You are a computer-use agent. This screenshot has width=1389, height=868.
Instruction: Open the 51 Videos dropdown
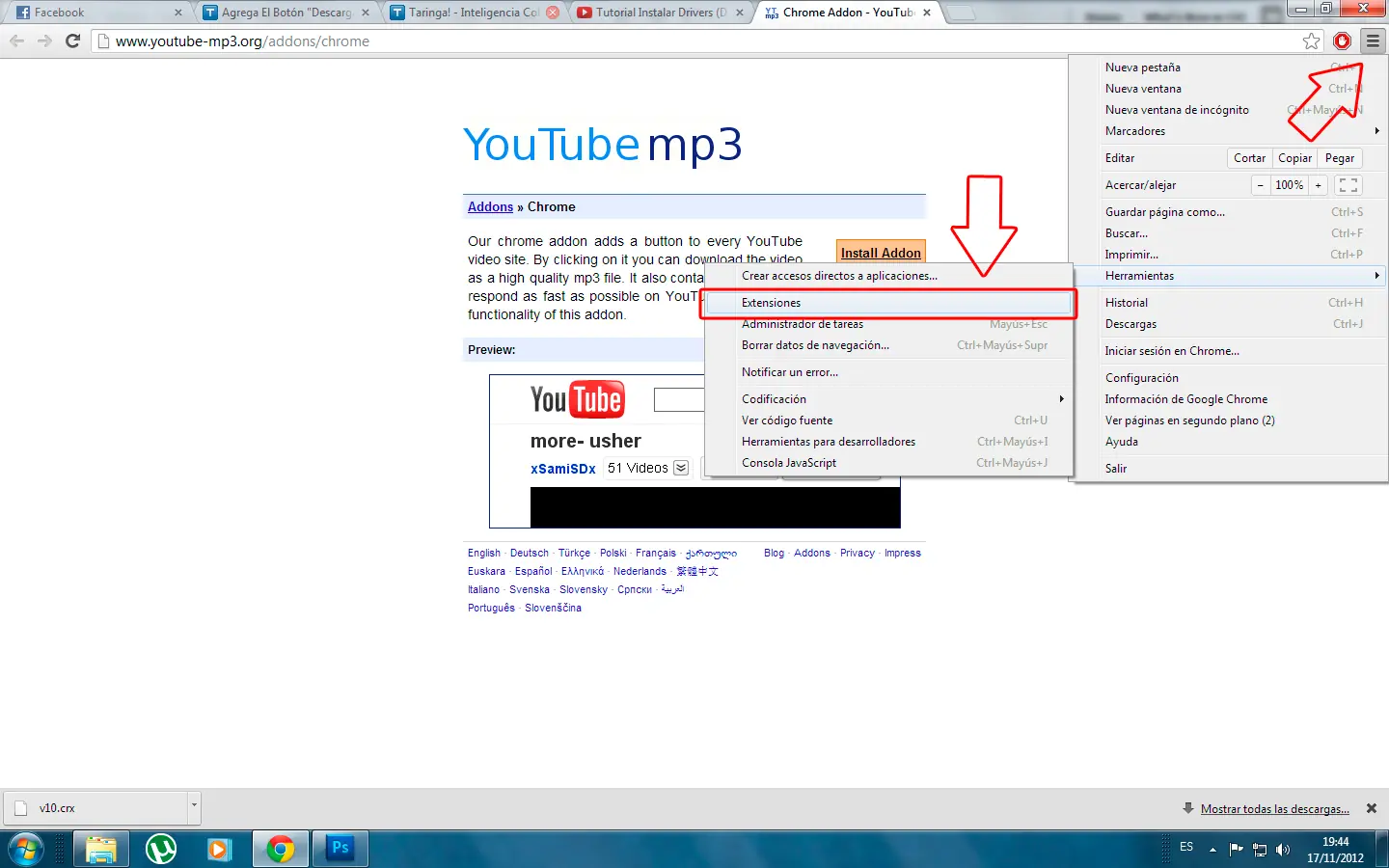coord(681,468)
